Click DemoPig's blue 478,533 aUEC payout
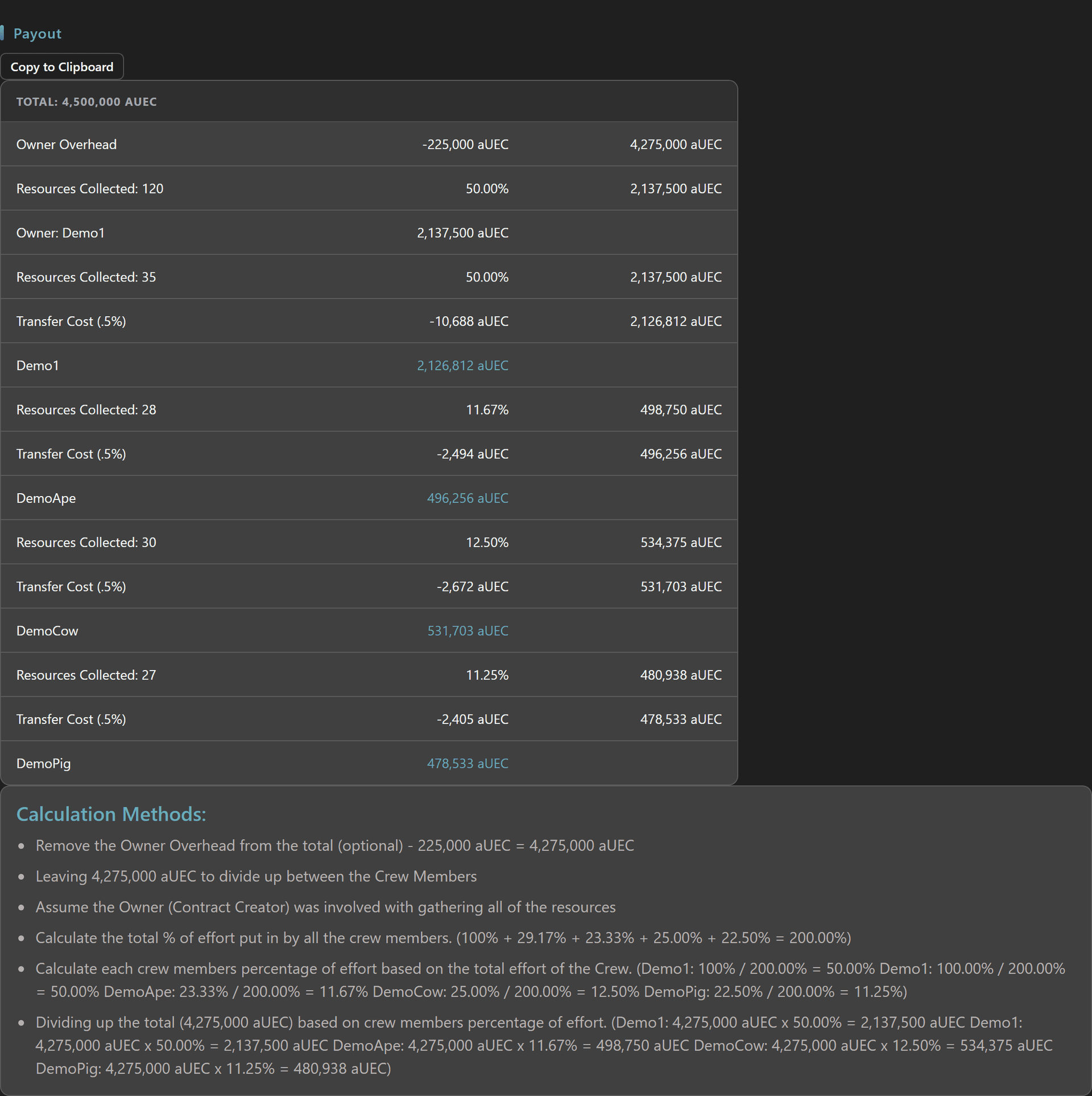The width and height of the screenshot is (1092, 1096). [468, 764]
